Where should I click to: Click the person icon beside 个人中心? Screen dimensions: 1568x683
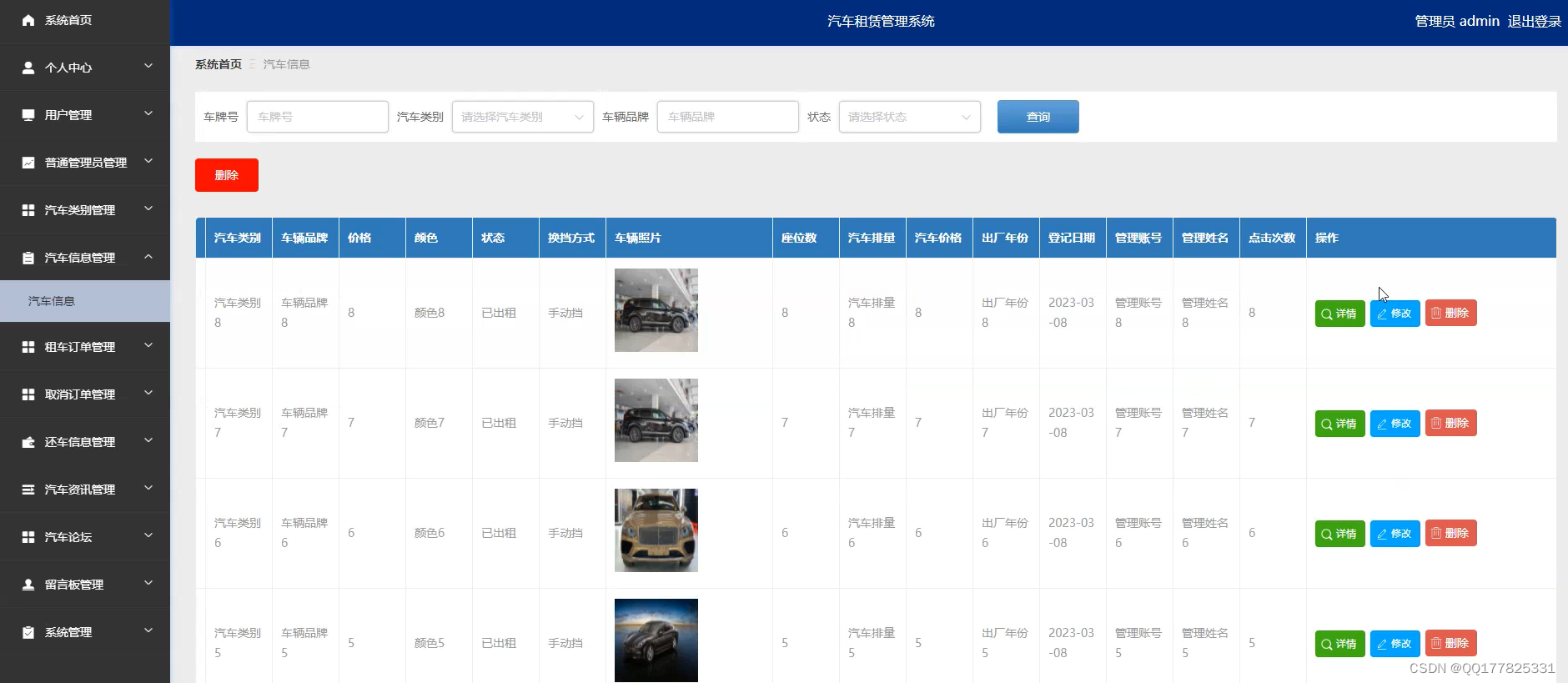point(28,68)
